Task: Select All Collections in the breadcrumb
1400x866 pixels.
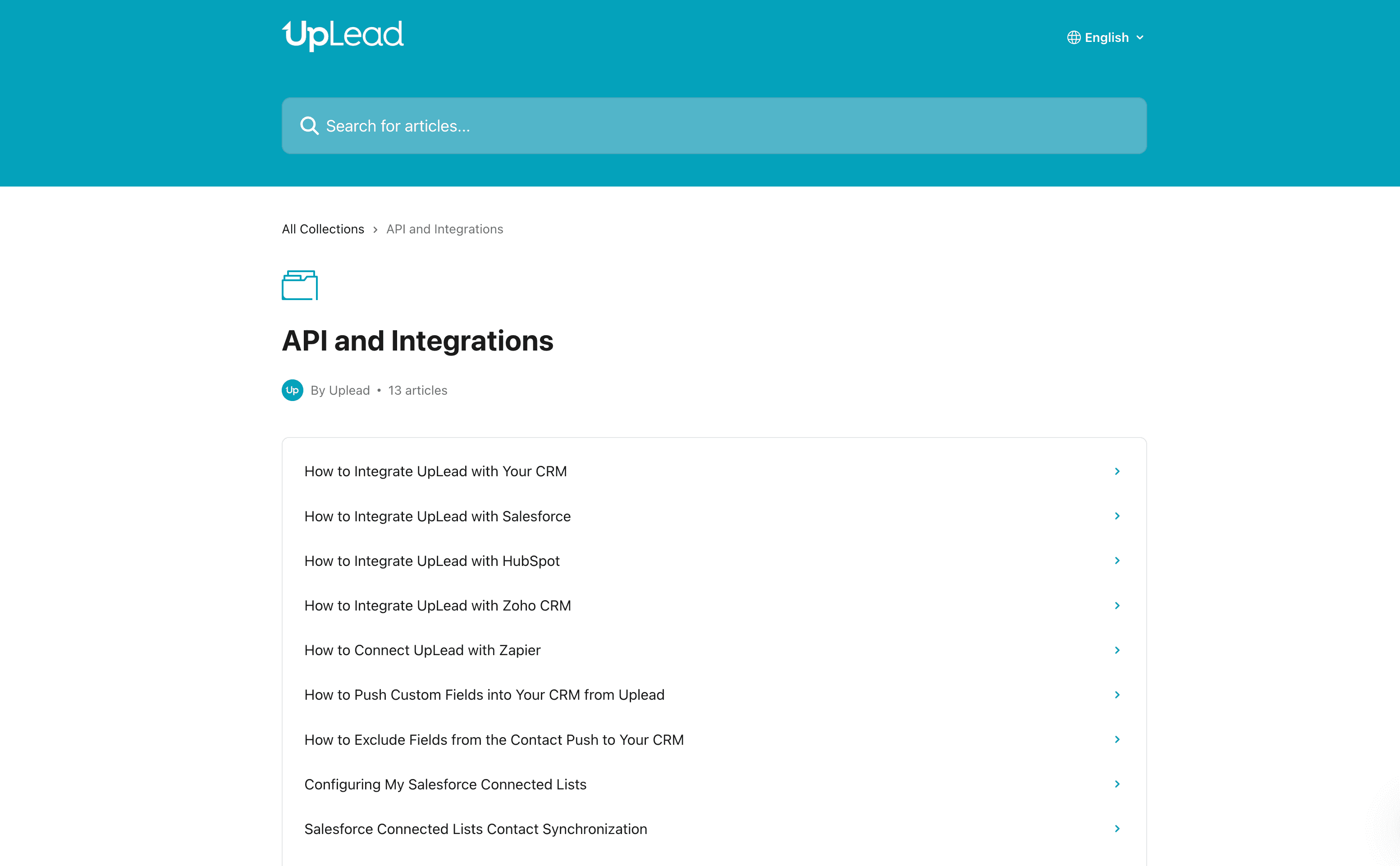Action: click(322, 228)
